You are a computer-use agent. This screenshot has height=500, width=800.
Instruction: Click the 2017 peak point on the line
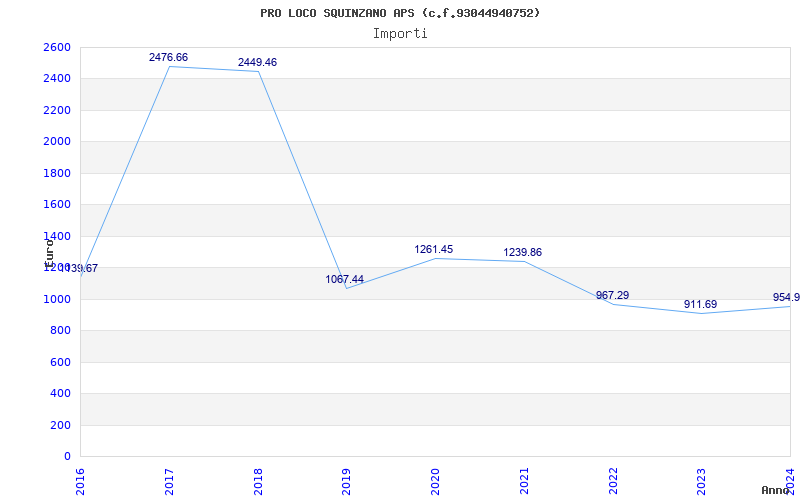tap(169, 66)
